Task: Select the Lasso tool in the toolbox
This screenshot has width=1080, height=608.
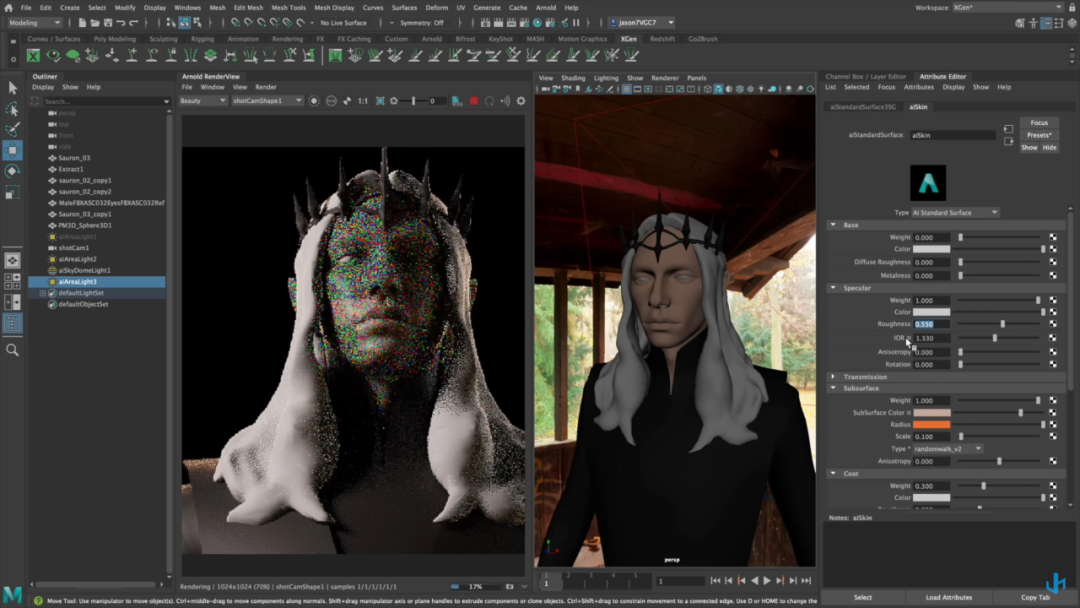Action: (x=12, y=109)
